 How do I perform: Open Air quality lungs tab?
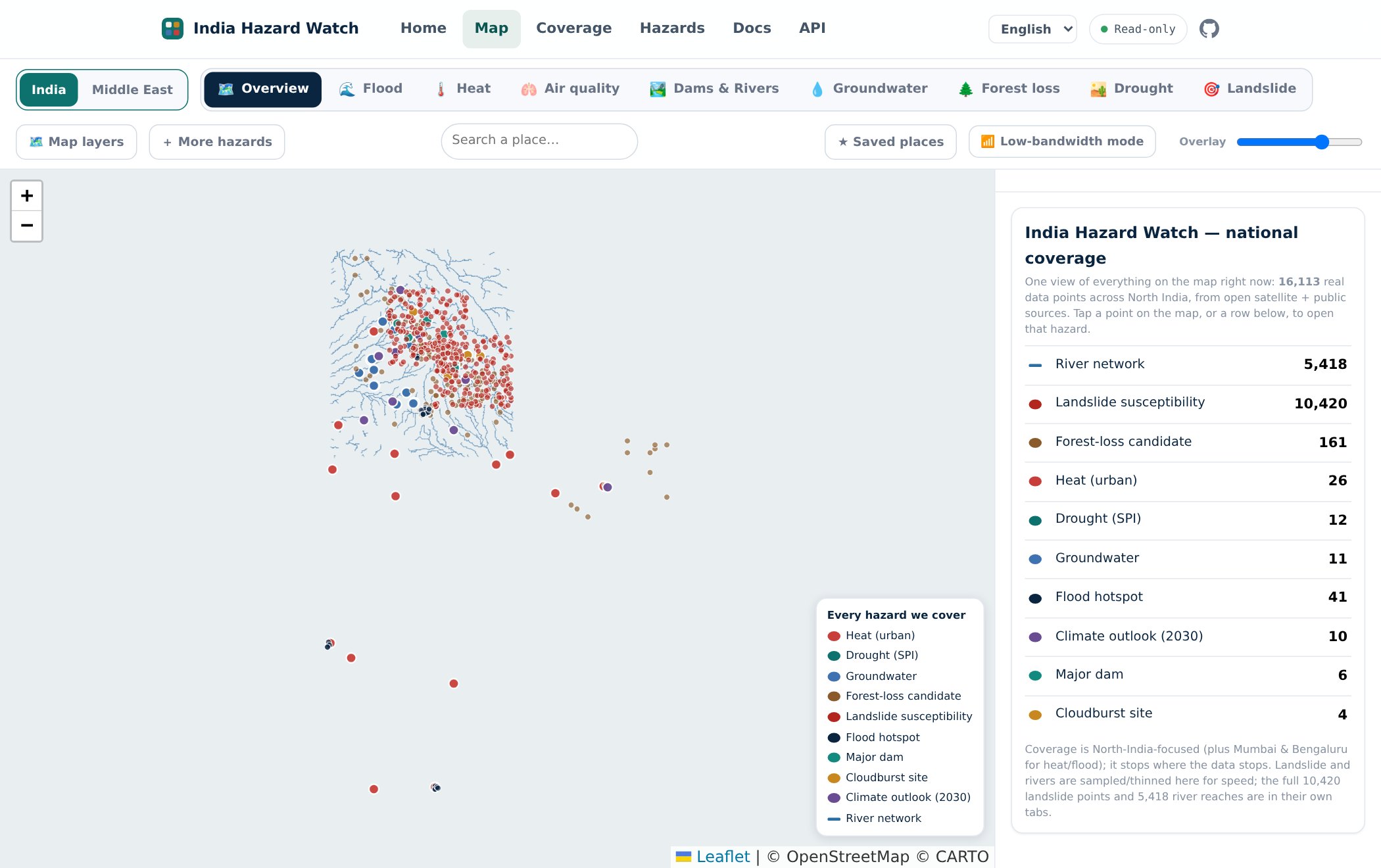[570, 89]
